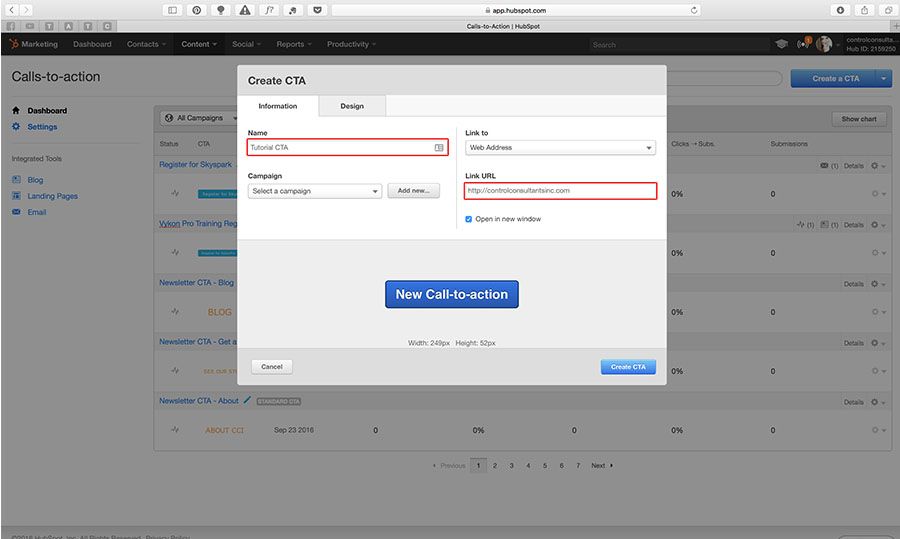
Task: Open Safari downloads icon
Action: pyautogui.click(x=840, y=10)
